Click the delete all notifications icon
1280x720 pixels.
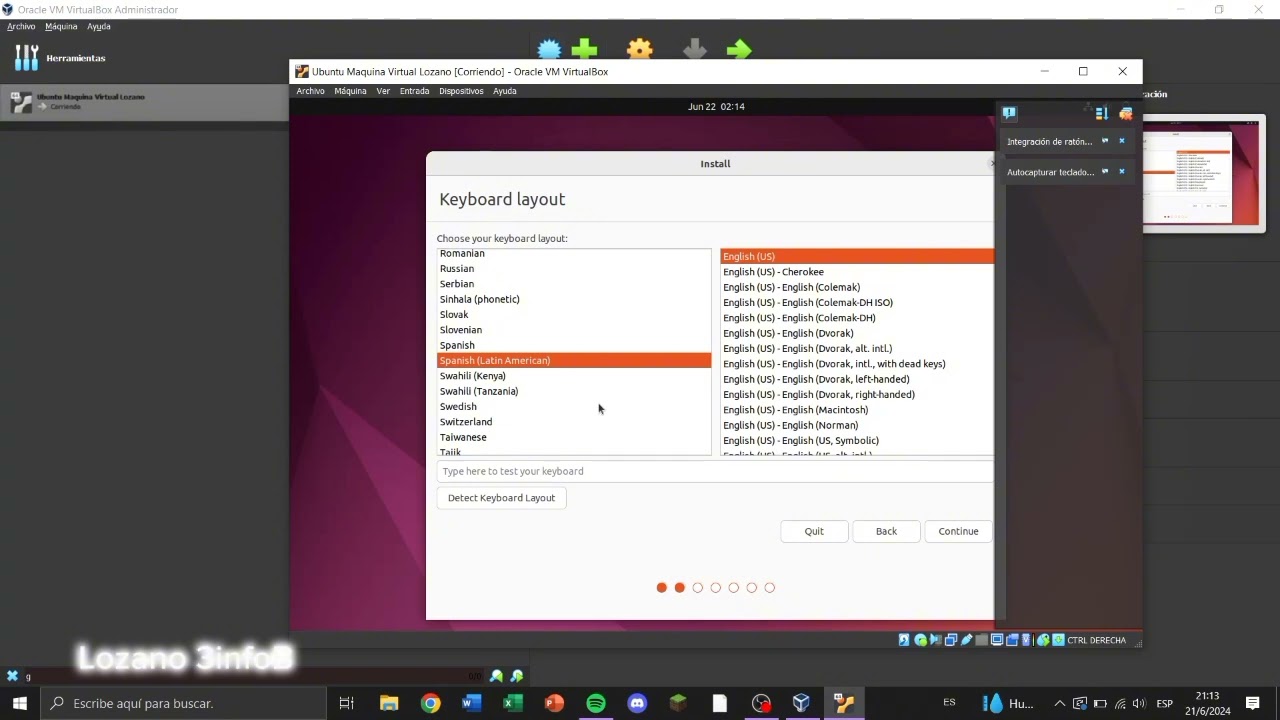(x=1126, y=113)
